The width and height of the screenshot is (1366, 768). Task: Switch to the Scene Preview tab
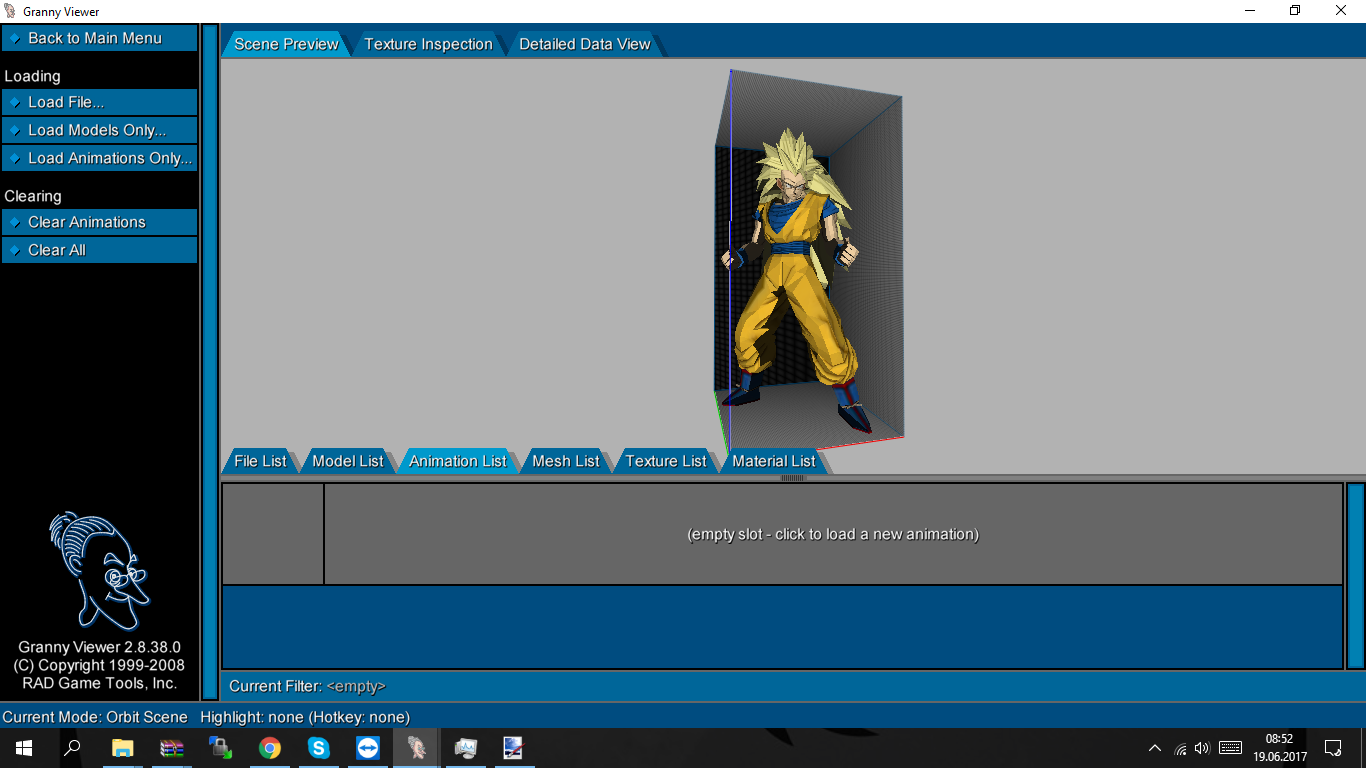[x=286, y=44]
